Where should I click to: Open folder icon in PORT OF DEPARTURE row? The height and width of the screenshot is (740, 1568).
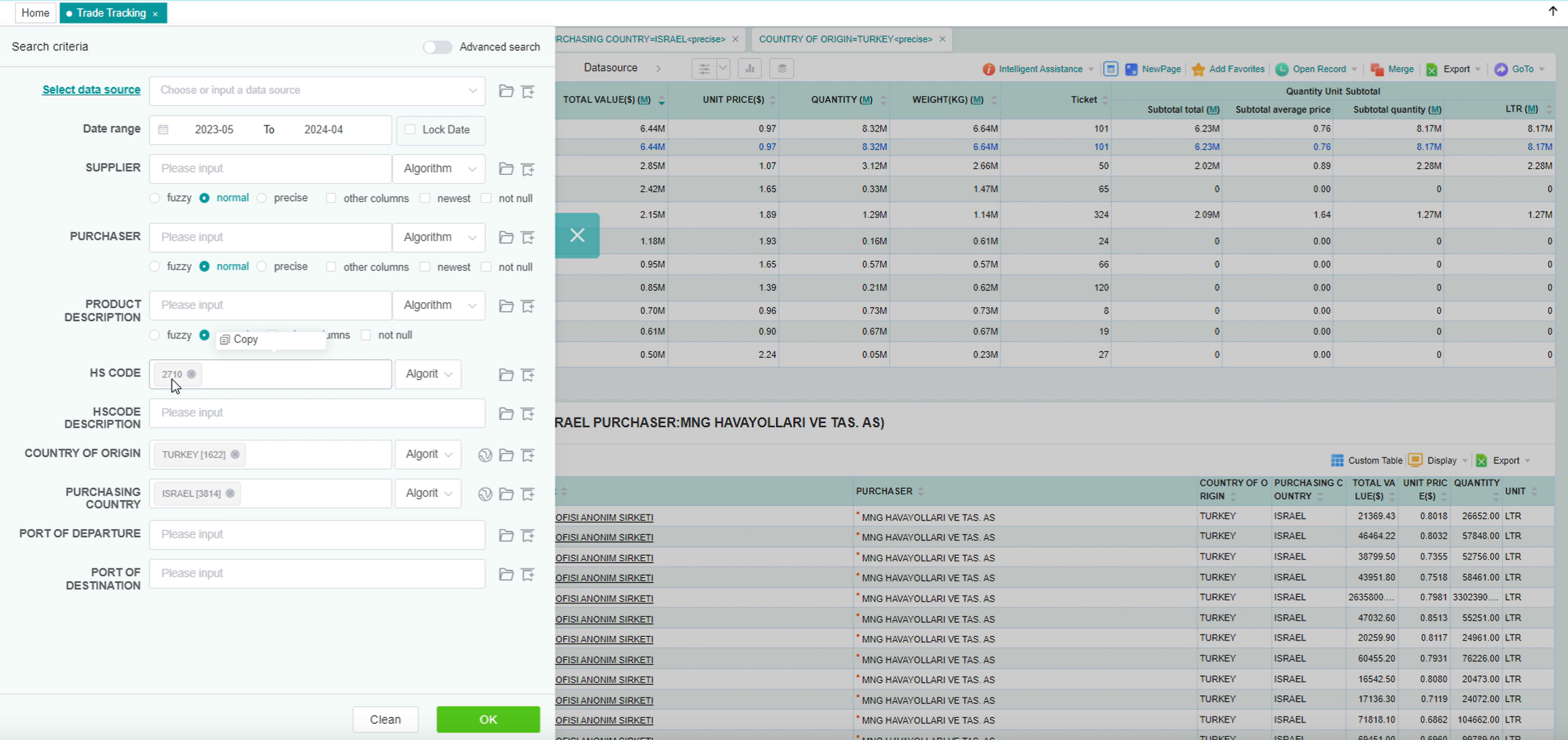pyautogui.click(x=506, y=535)
